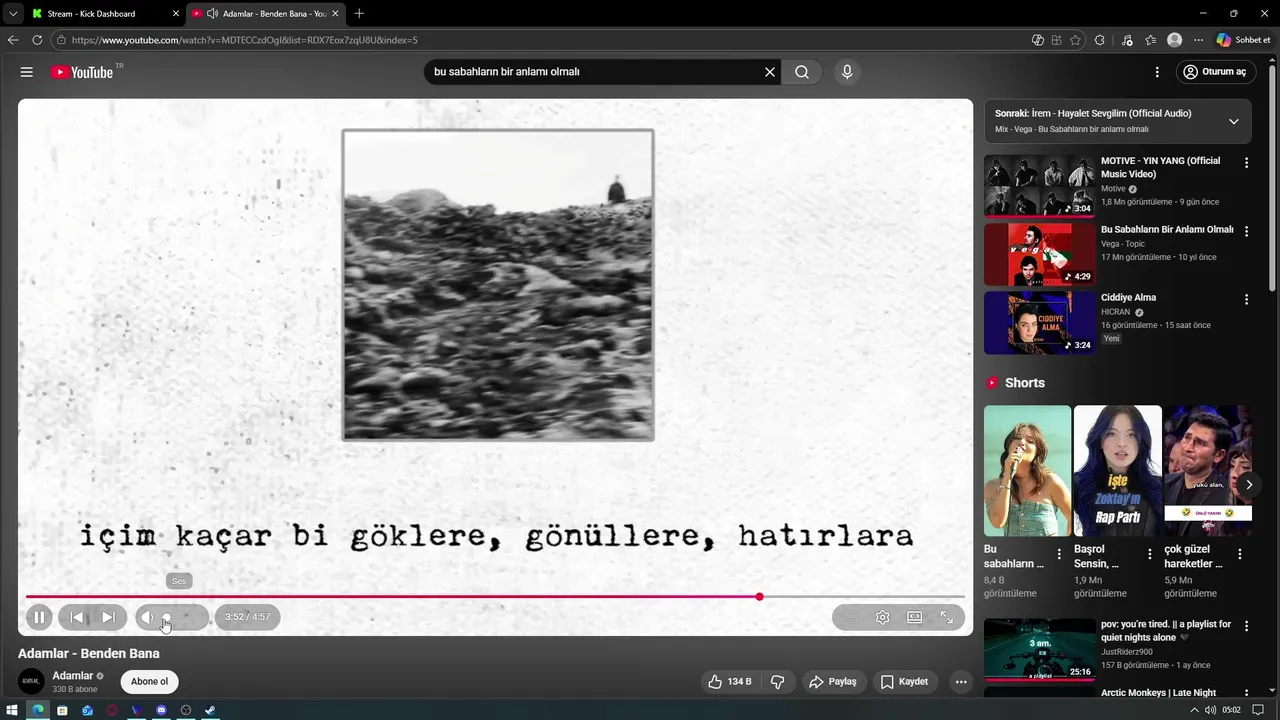Toggle theater mode in the player

914,617
